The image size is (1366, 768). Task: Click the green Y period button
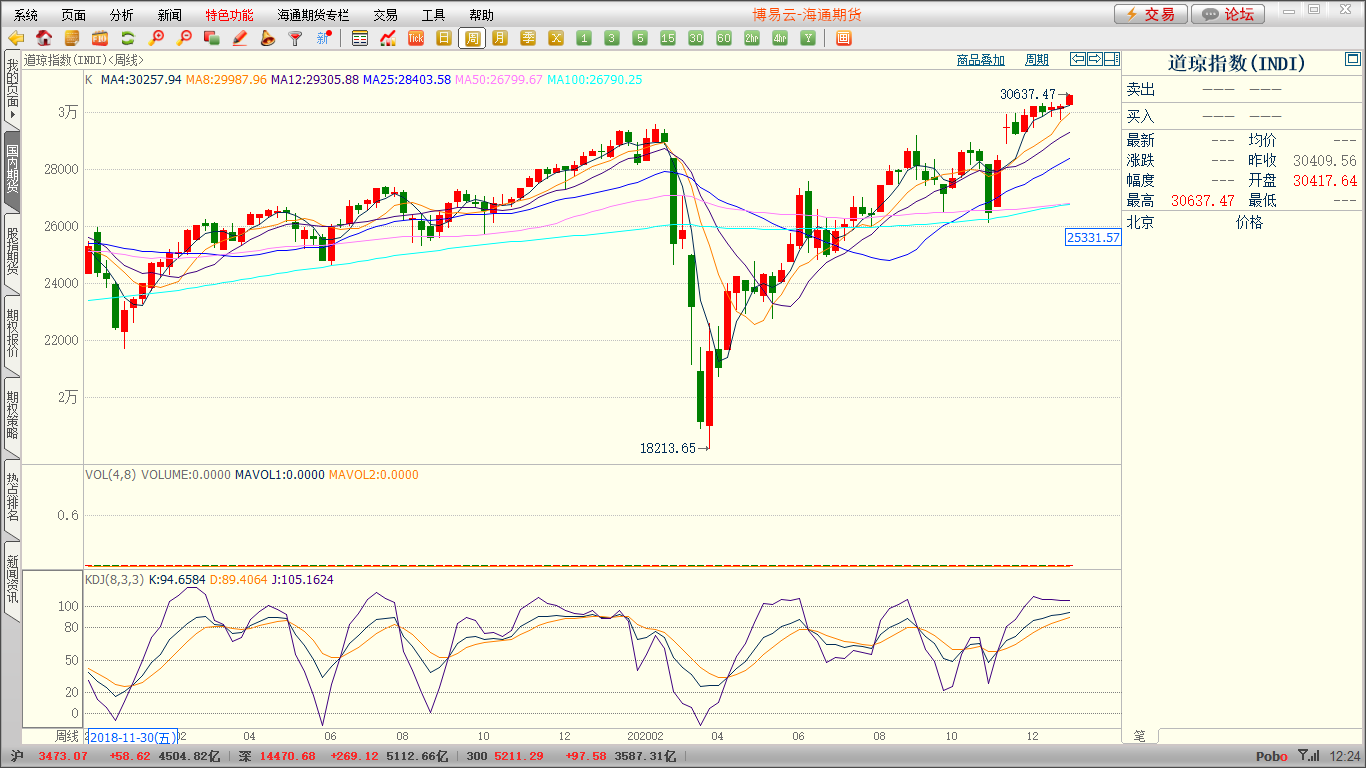pyautogui.click(x=808, y=38)
